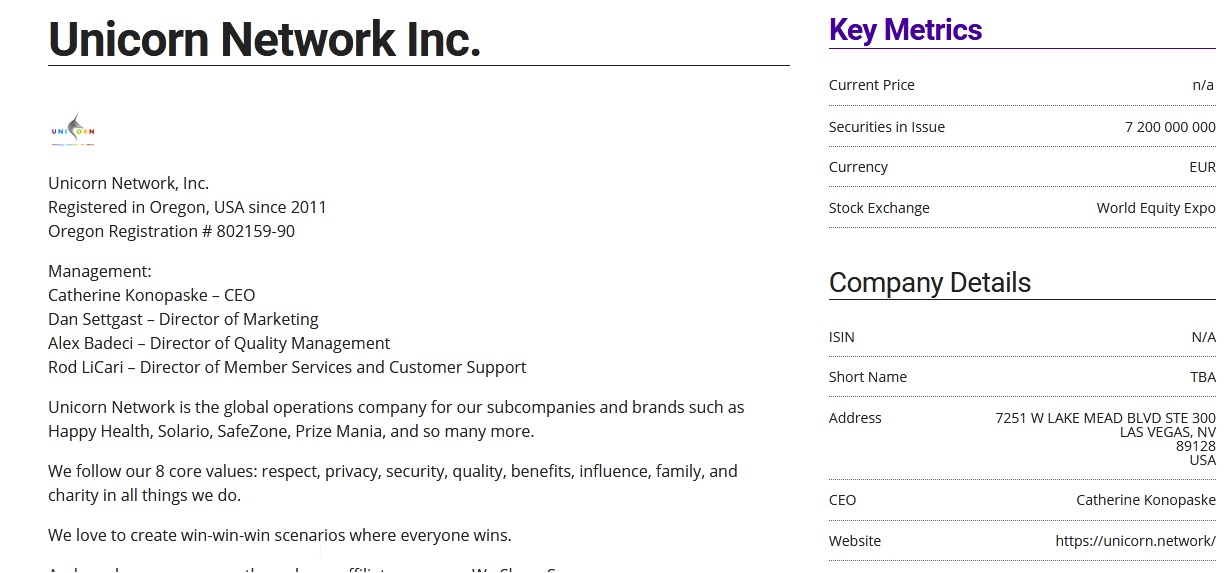1231x573 pixels.
Task: Click the EUR currency value
Action: point(1202,167)
